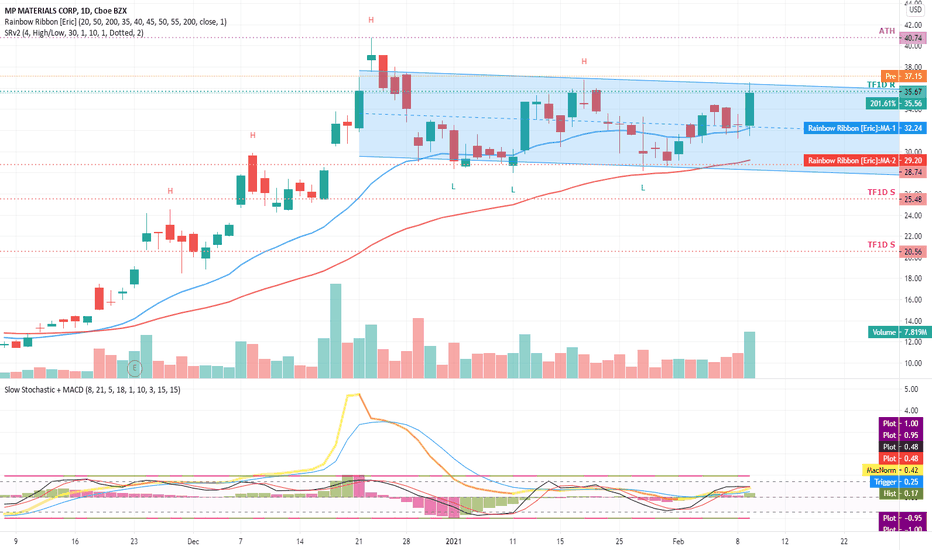The height and width of the screenshot is (550, 932).
Task: Click the 201.61% 35.56 price label
Action: (x=896, y=103)
